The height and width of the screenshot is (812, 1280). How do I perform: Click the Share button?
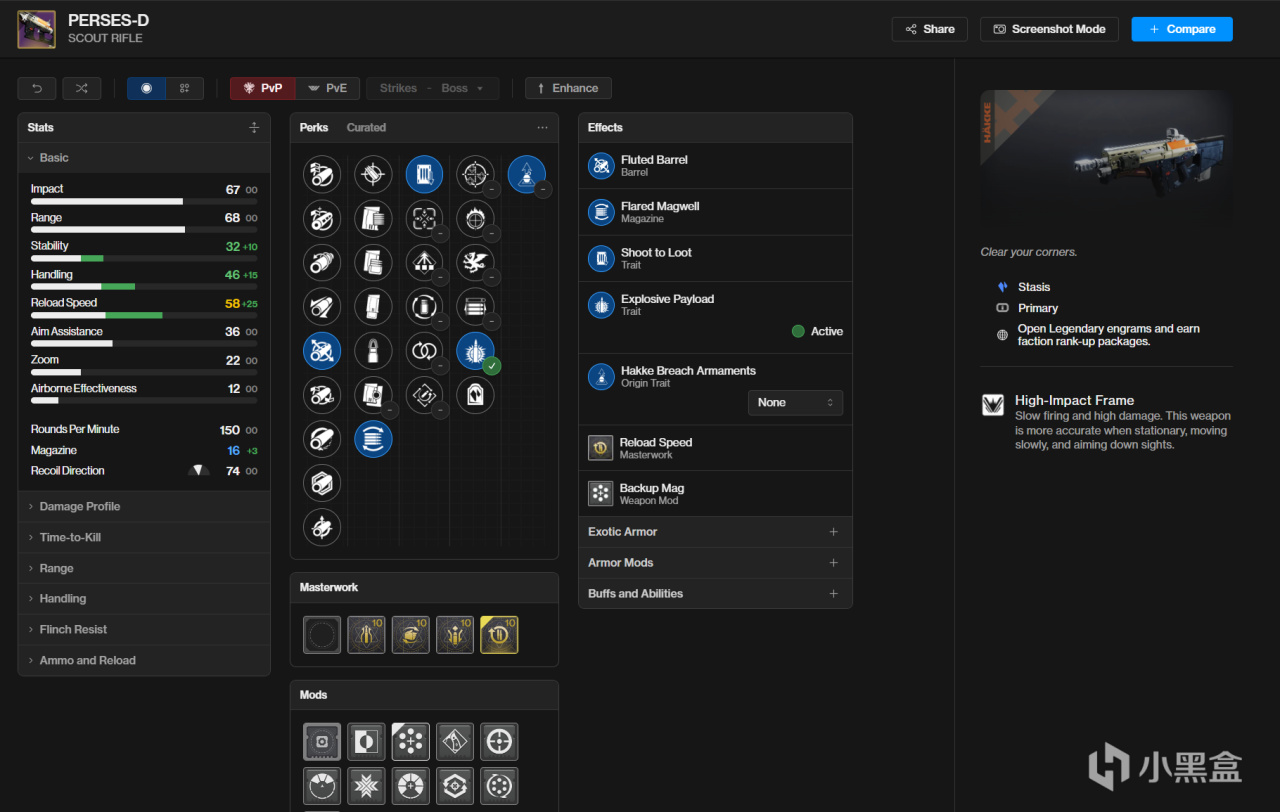click(929, 29)
